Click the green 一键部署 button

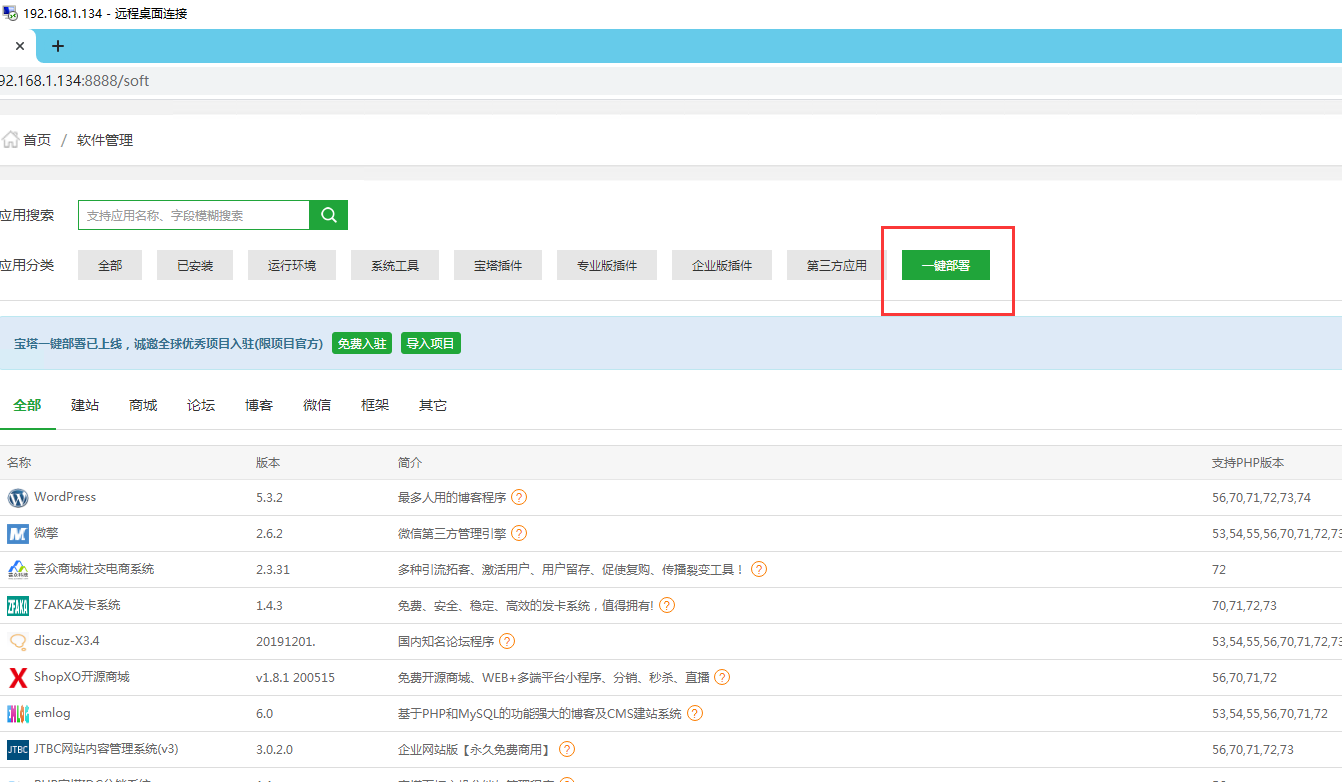click(x=946, y=265)
